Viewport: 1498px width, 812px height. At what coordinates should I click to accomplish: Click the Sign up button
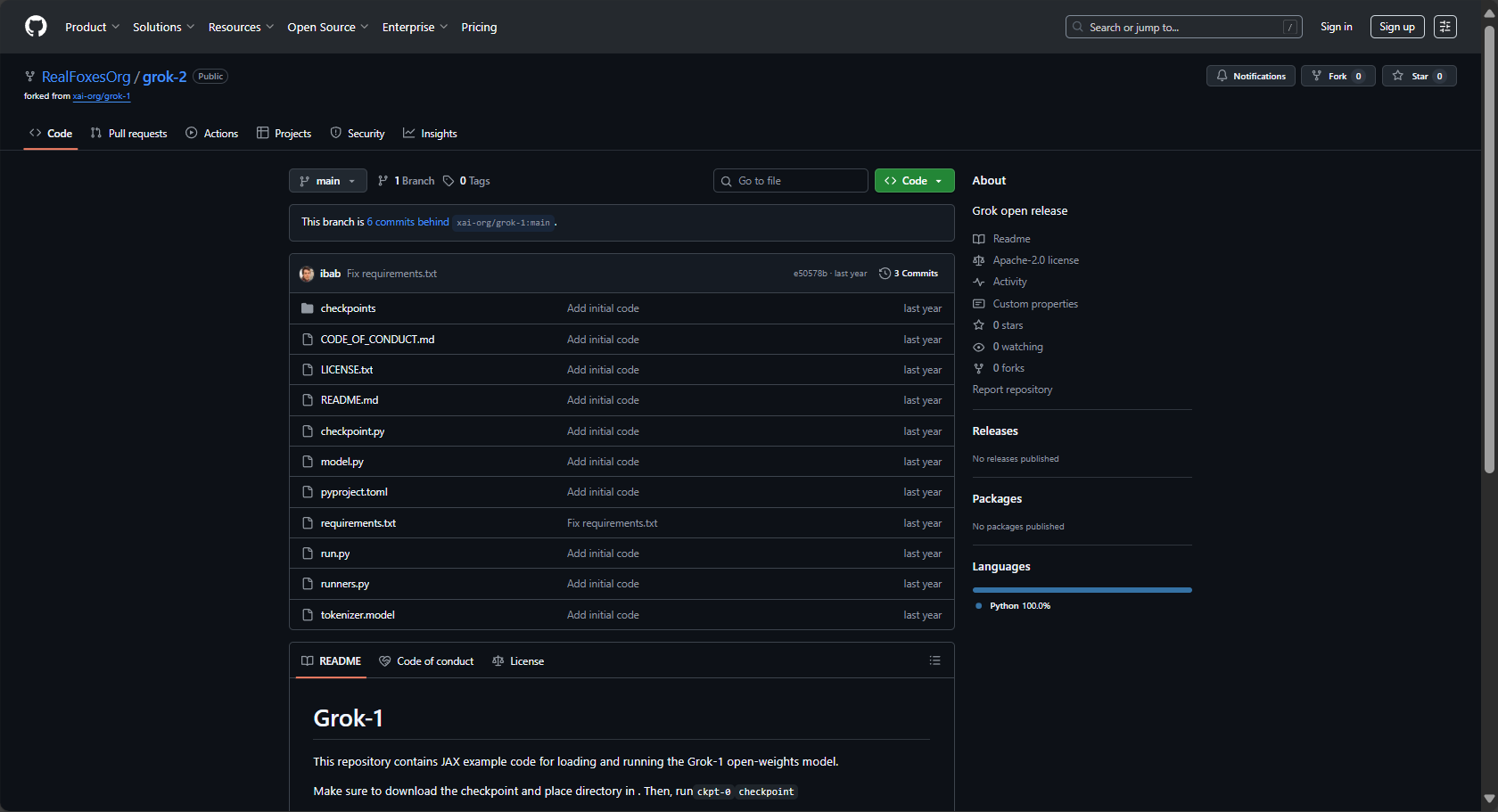tap(1396, 27)
